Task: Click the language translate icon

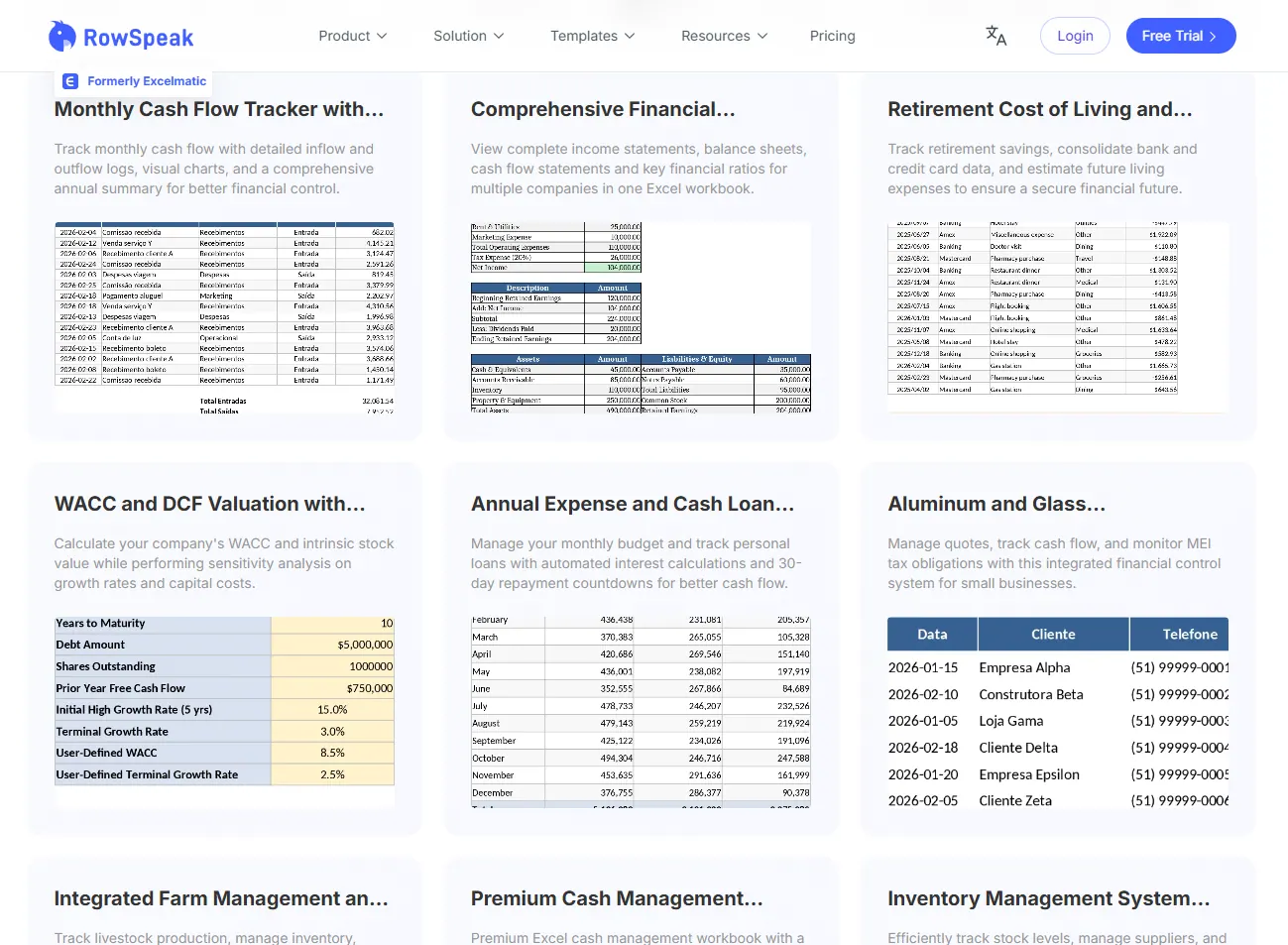Action: [x=995, y=36]
